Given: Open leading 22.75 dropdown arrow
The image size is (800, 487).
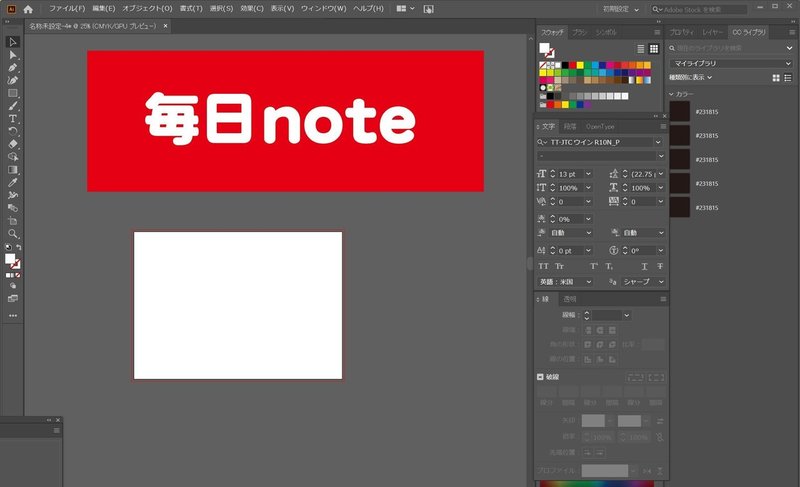Looking at the screenshot, I should click(x=661, y=174).
